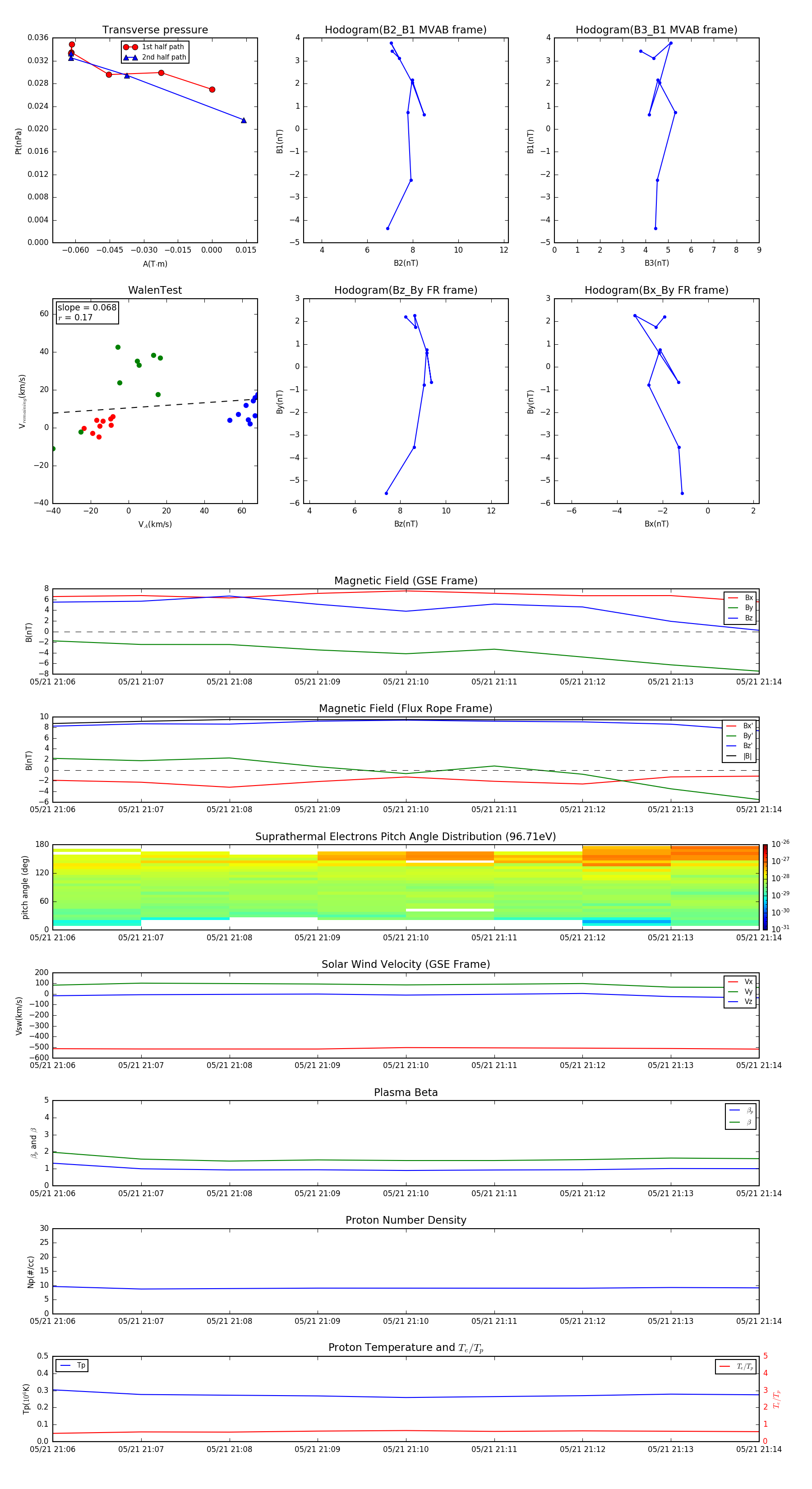Click the 'Np(#/cc)' axis label
The image size is (812, 1489).
31,1271
